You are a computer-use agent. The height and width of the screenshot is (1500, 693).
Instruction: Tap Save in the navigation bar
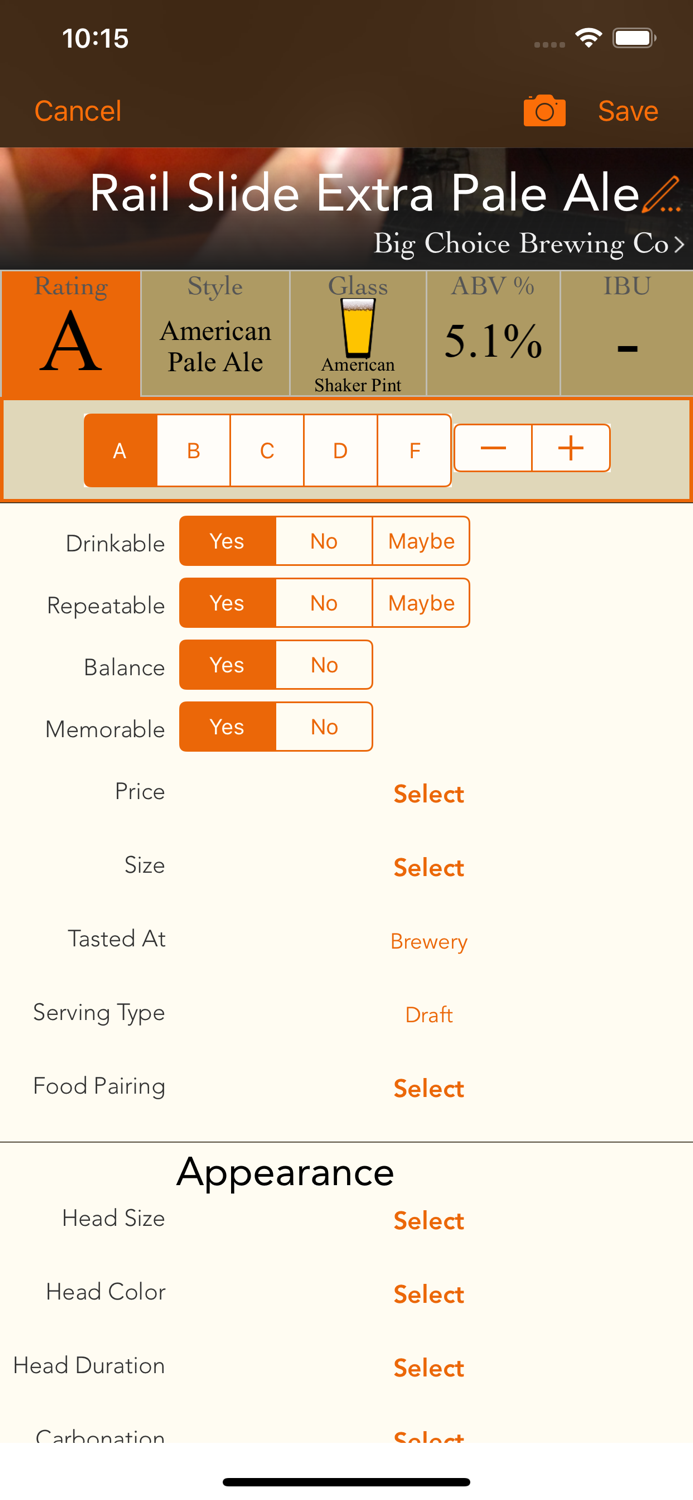(628, 111)
